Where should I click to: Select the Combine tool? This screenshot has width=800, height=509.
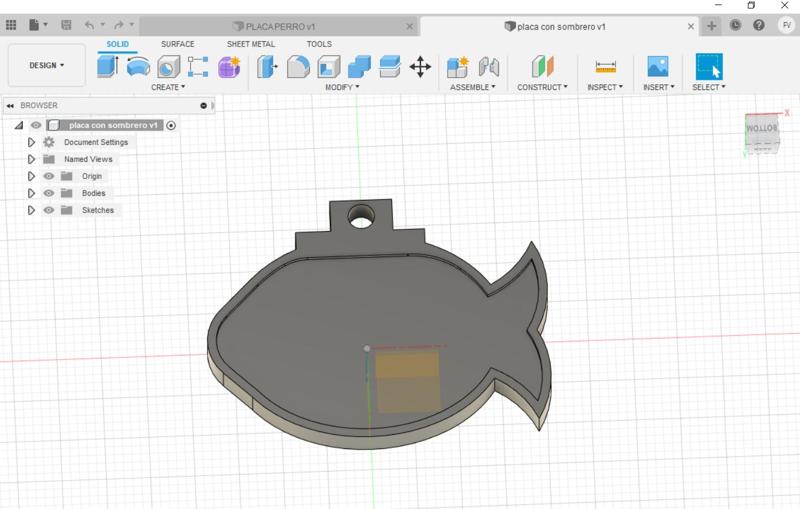click(359, 67)
